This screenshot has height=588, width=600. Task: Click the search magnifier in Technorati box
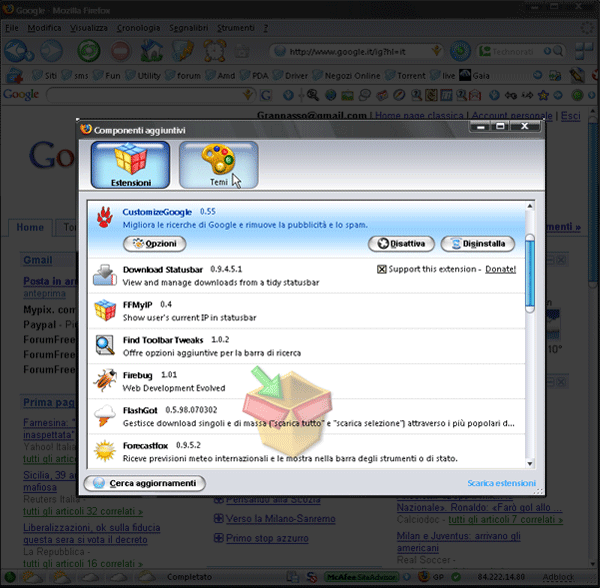point(558,51)
